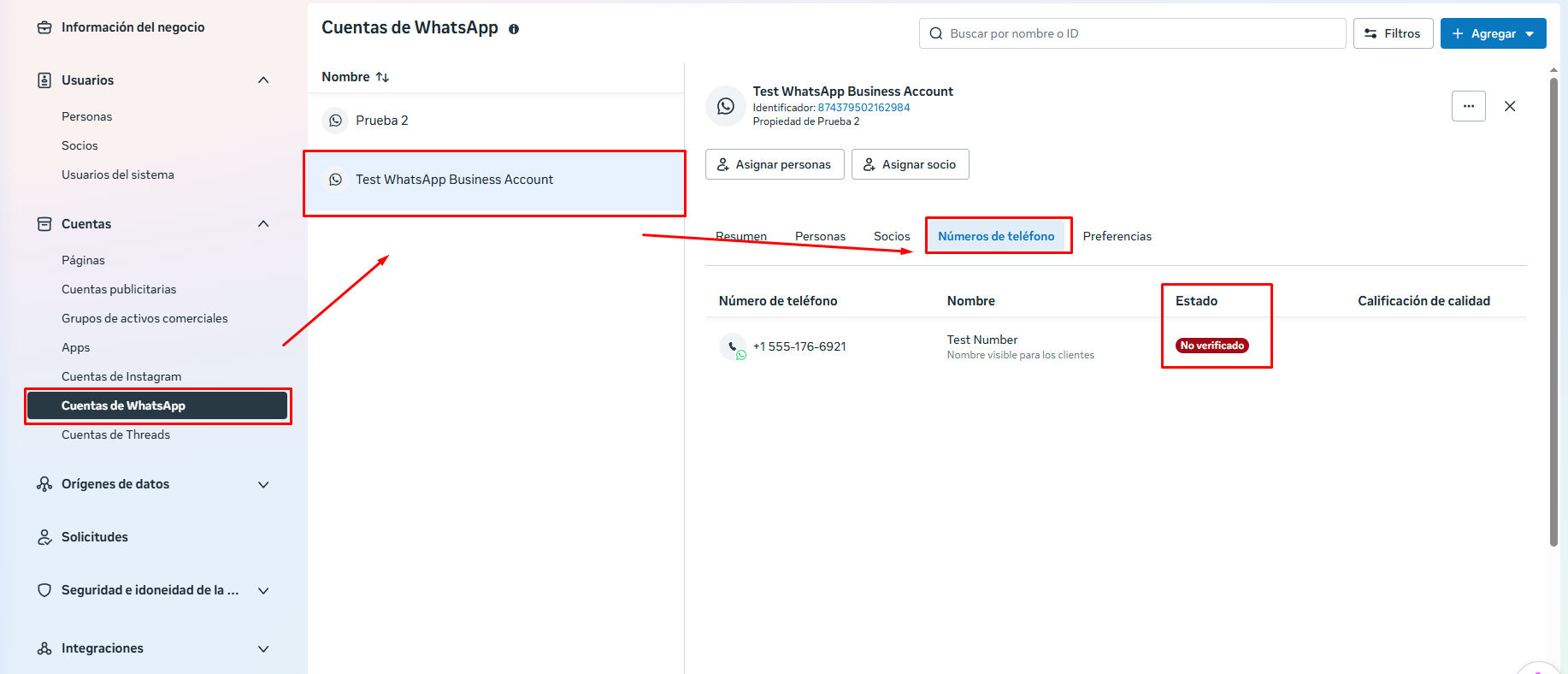The width and height of the screenshot is (1568, 674).
Task: Click WhatsApp icon of Test WhatsApp Business Account row
Action: coord(336,180)
